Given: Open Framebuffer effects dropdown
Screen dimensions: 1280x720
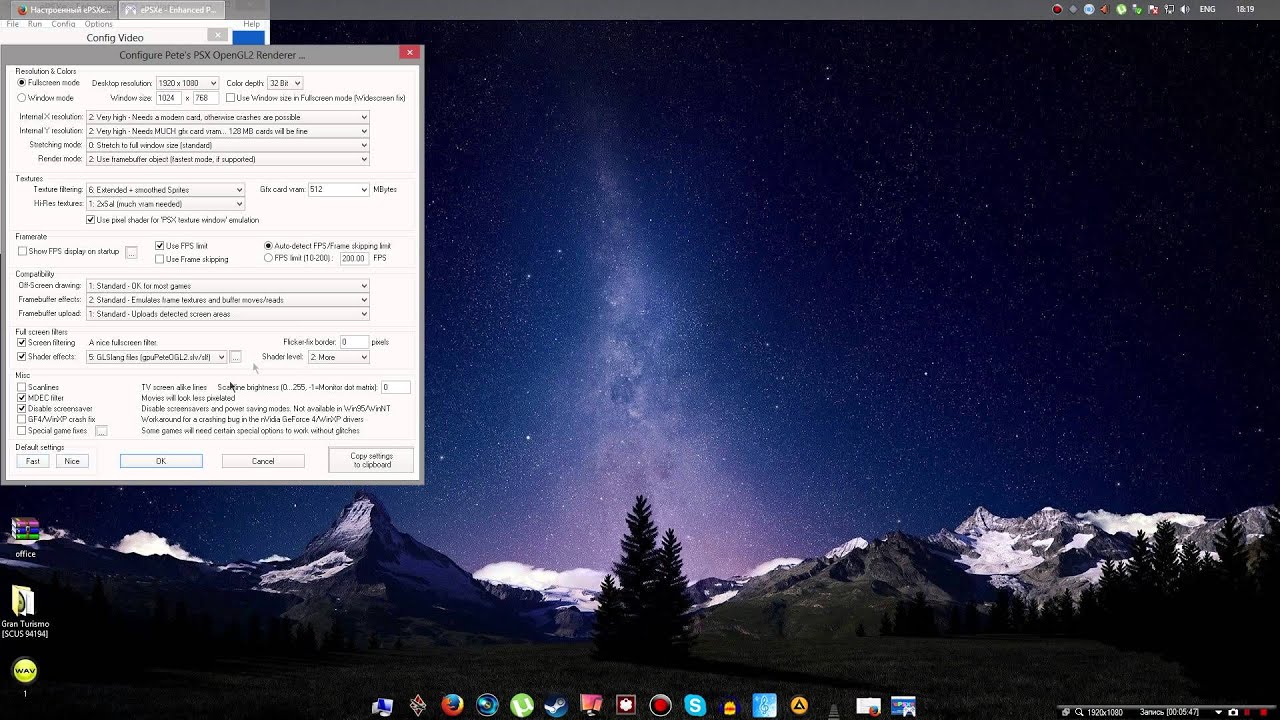Looking at the screenshot, I should (x=228, y=300).
